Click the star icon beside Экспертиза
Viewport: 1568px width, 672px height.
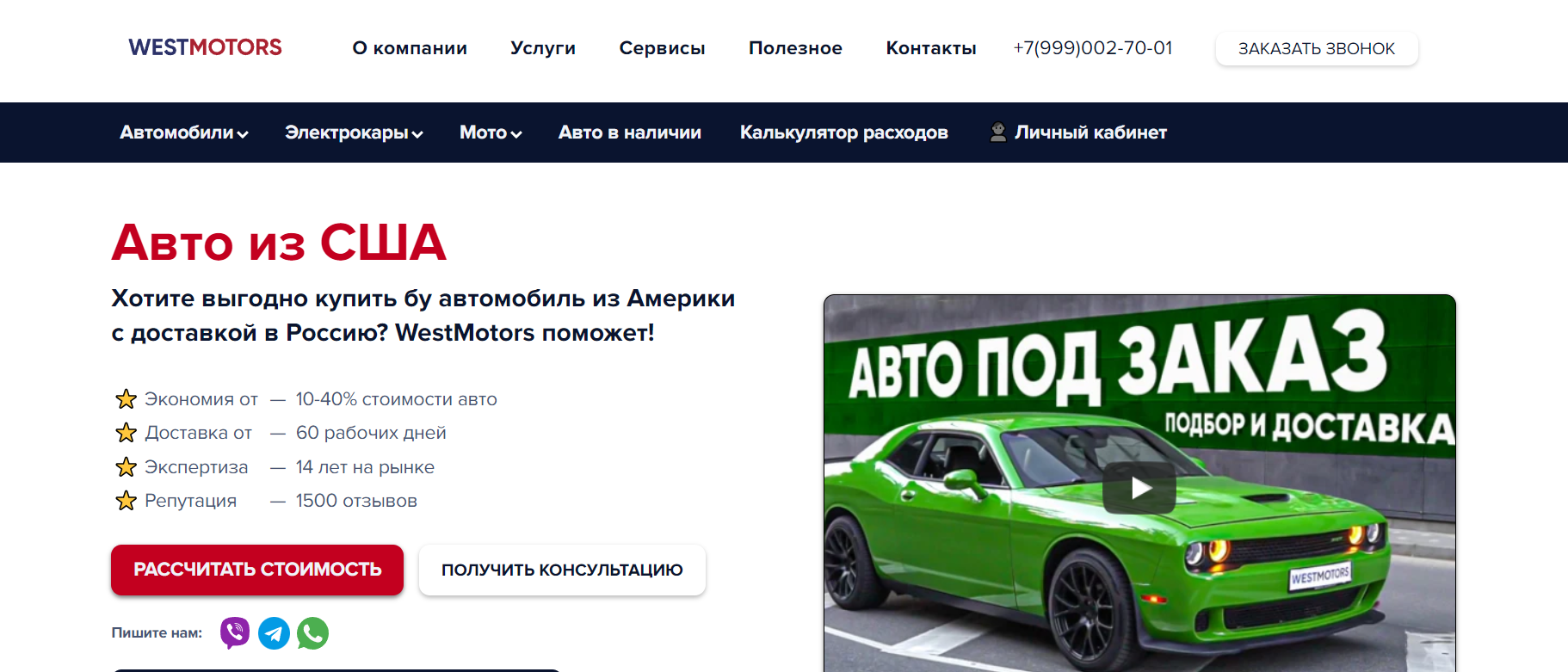click(127, 467)
